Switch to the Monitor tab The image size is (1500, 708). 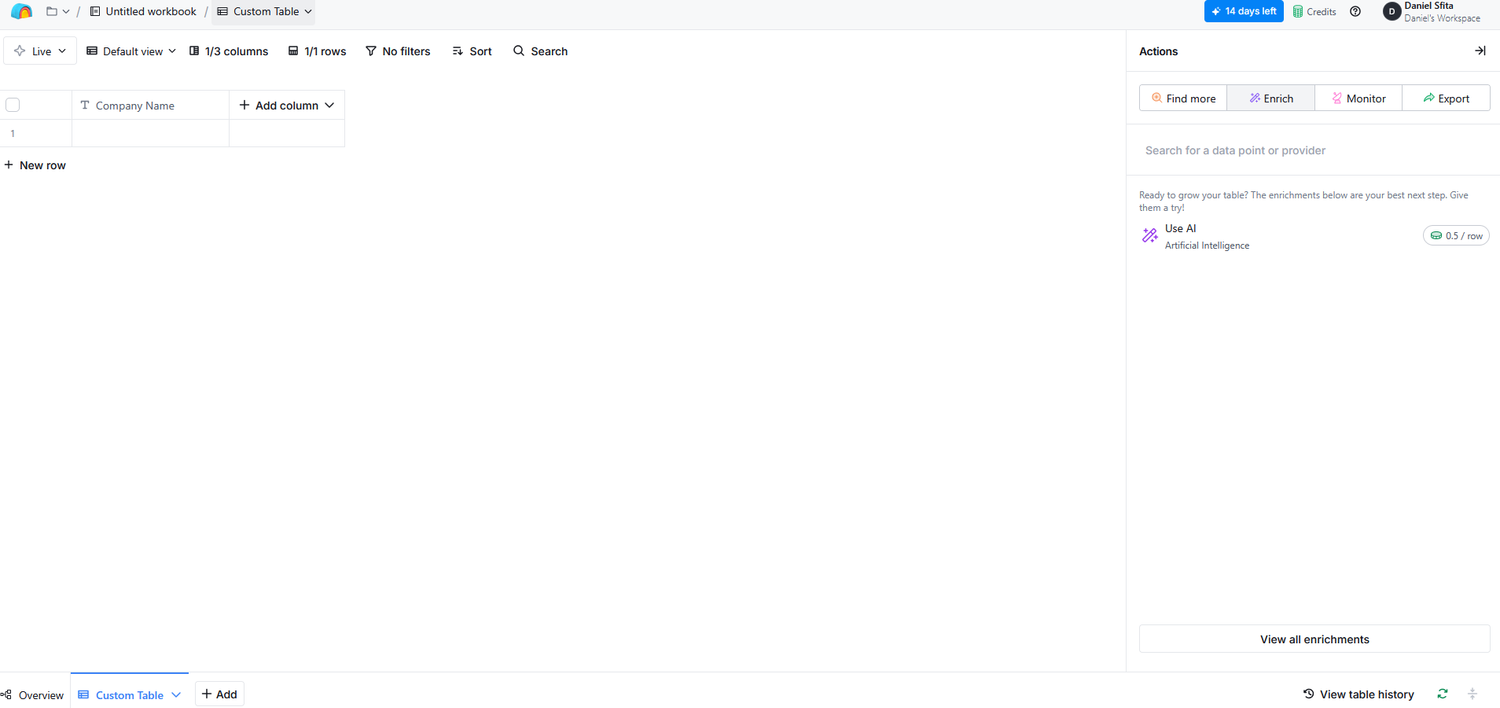(x=1358, y=97)
